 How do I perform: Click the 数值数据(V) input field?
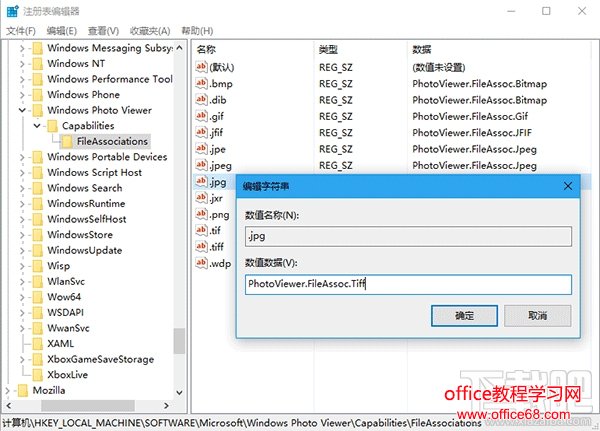click(x=408, y=284)
